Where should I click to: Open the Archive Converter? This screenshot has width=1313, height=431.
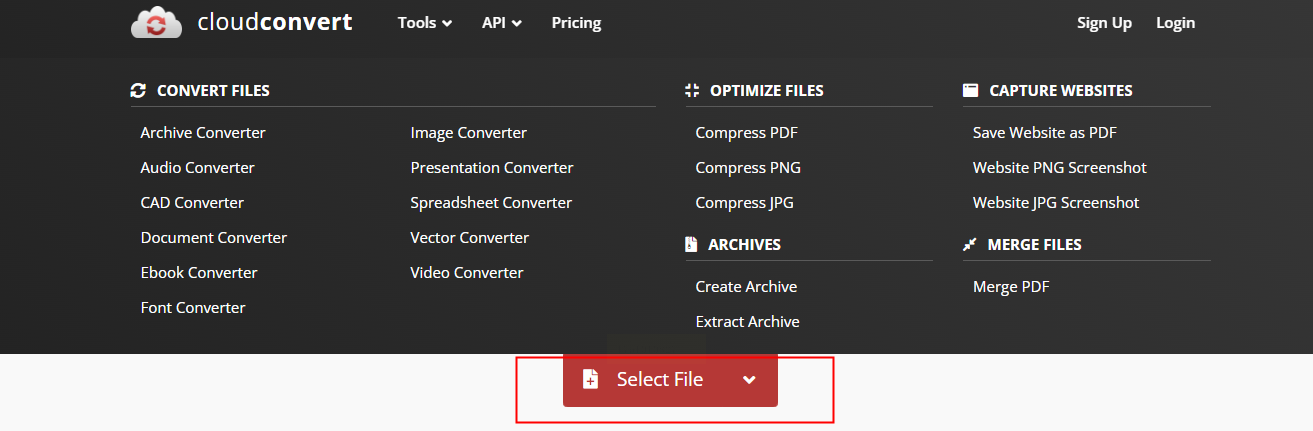203,133
